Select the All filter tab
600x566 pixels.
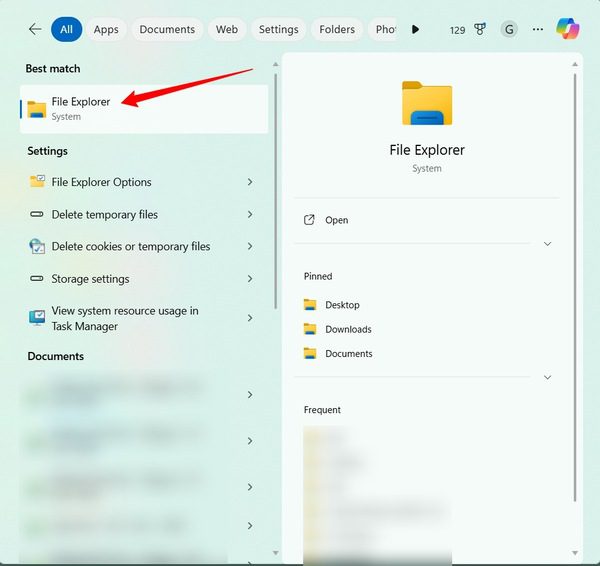tap(67, 29)
